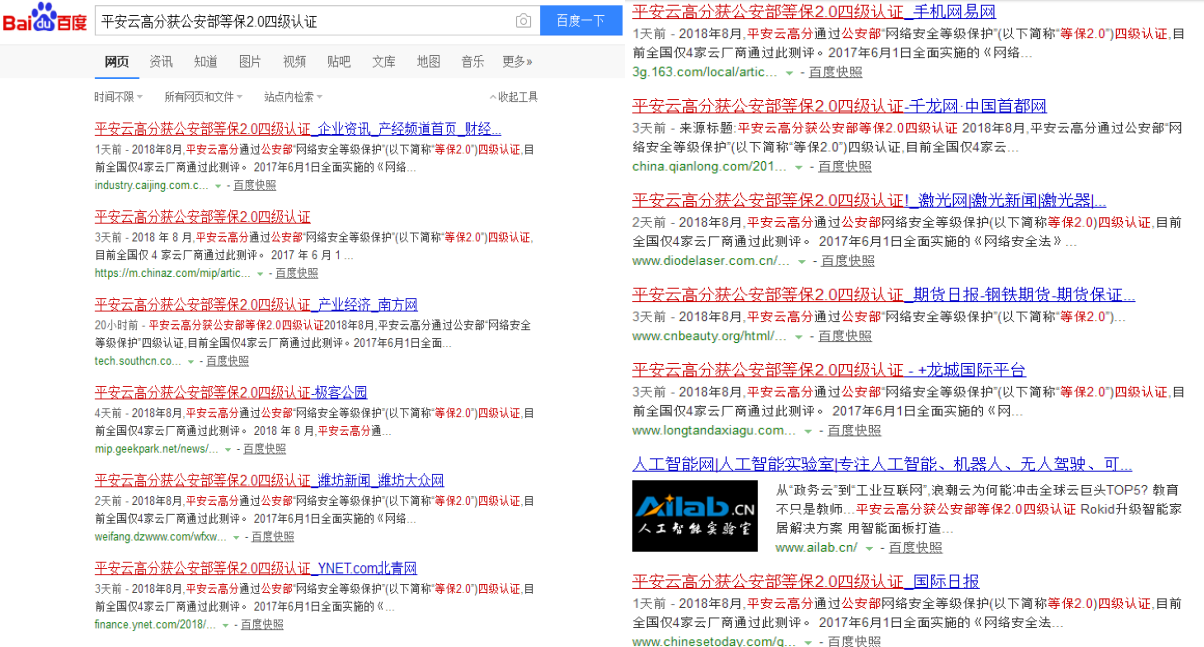Switch to the 图片 tab
The image size is (1204, 647).
[250, 62]
